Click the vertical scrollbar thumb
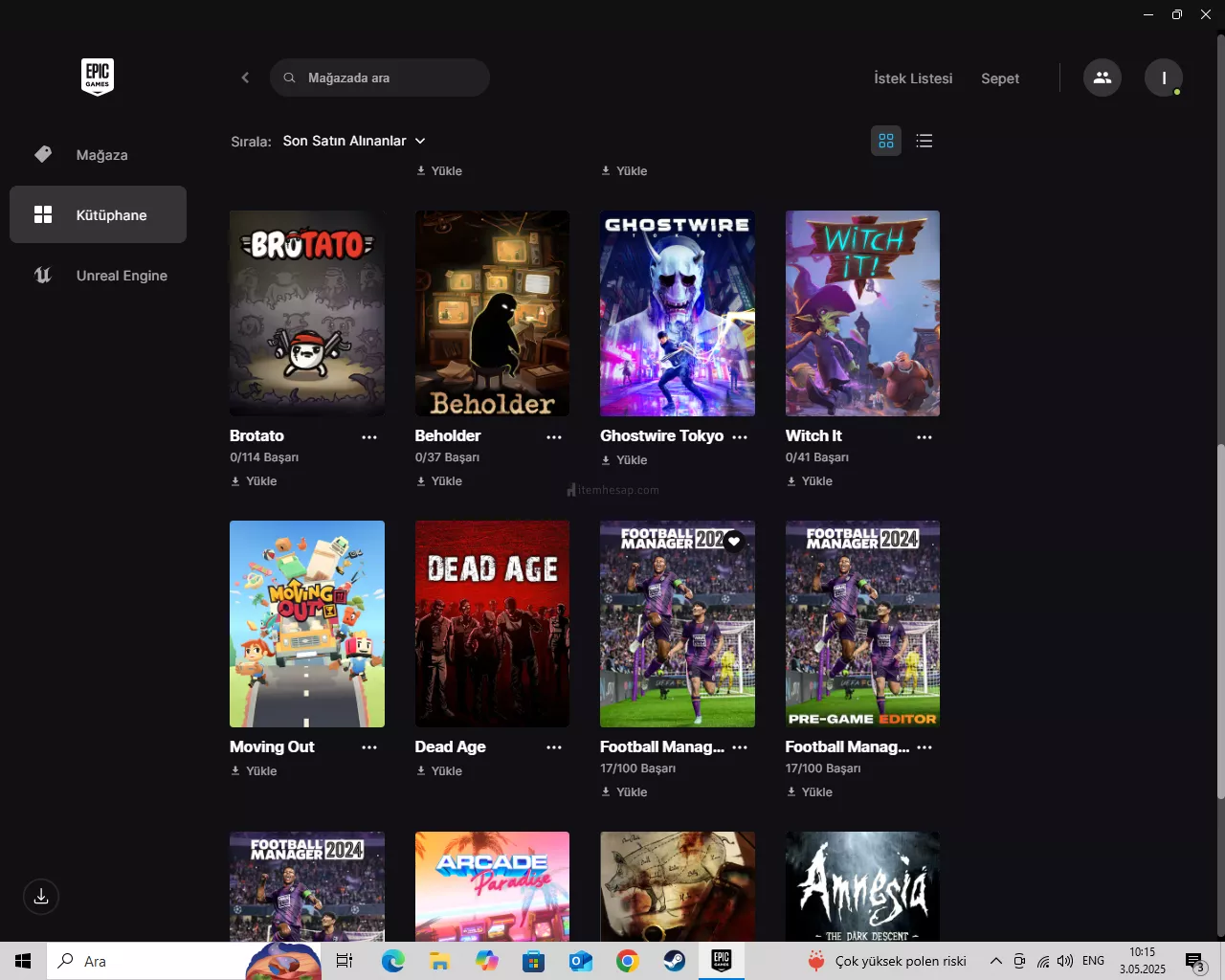Viewport: 1225px width, 980px height. (x=1220, y=622)
